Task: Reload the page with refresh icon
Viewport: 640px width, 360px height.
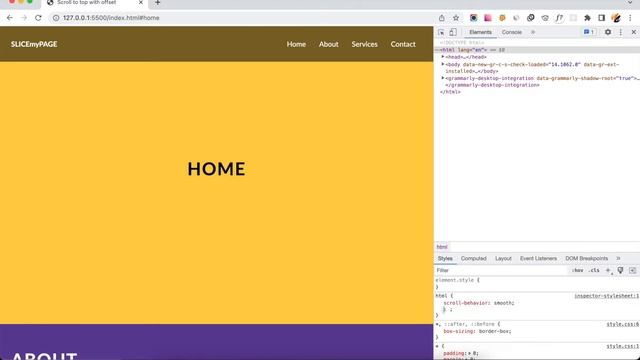Action: [x=38, y=18]
